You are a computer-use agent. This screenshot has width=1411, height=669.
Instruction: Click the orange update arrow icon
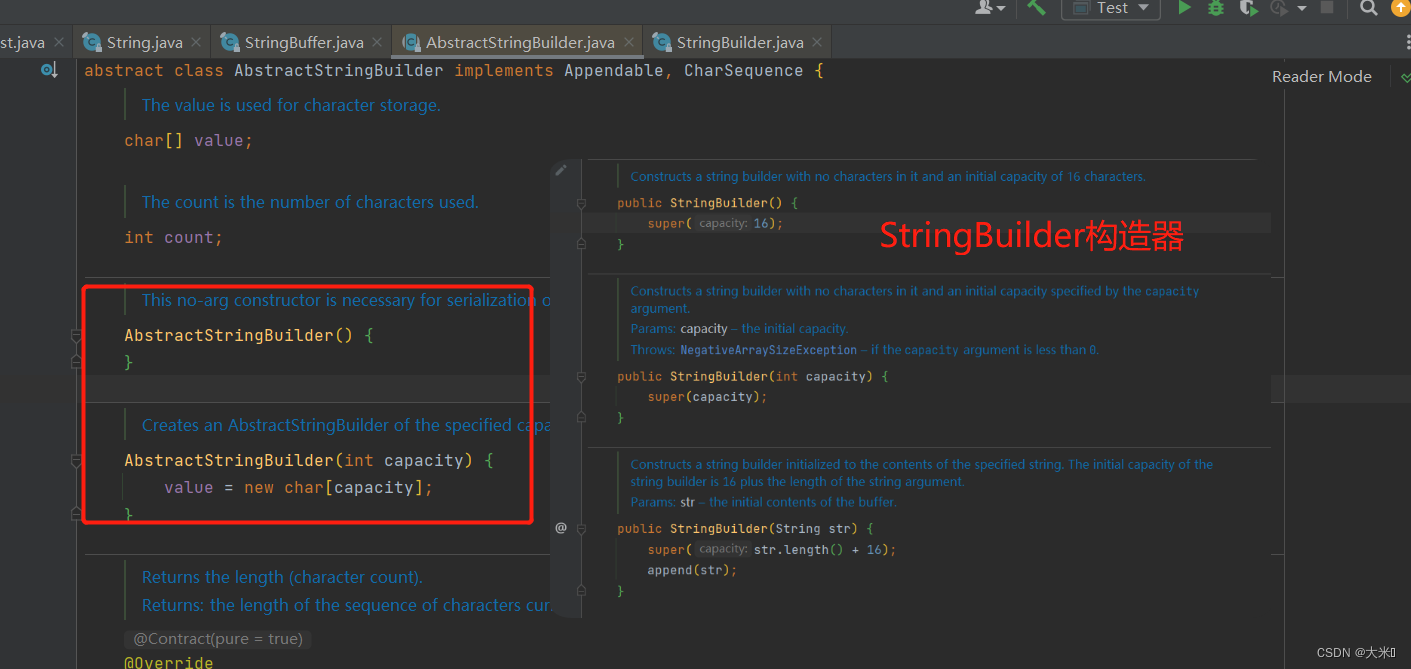pyautogui.click(x=1400, y=8)
